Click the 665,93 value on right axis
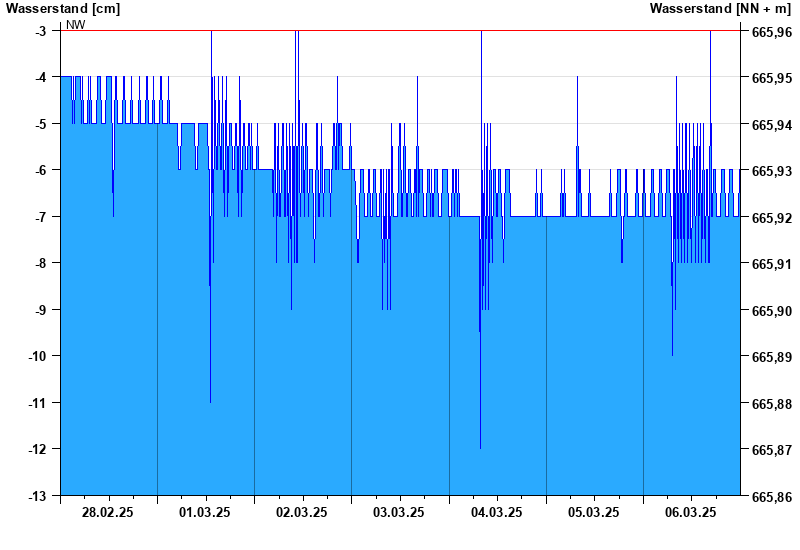Image resolution: width=800 pixels, height=550 pixels. click(772, 171)
